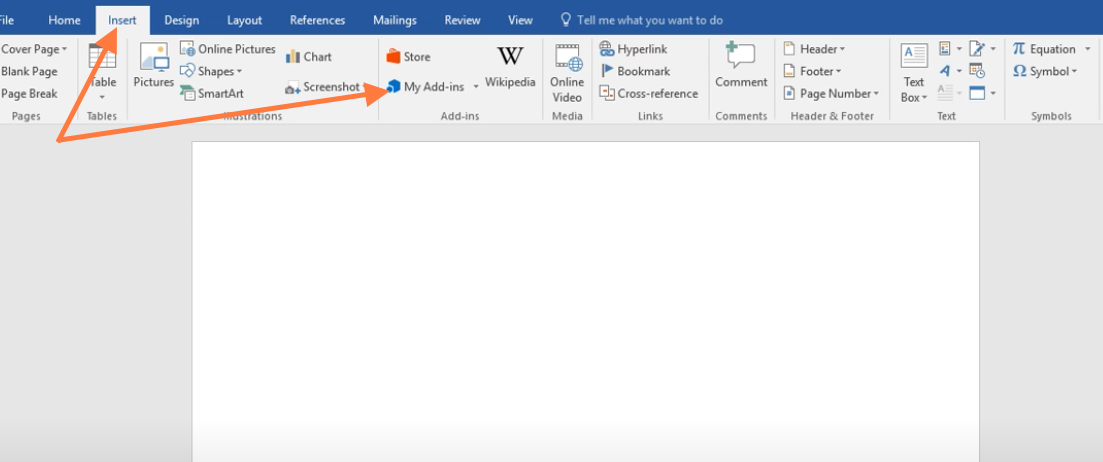Screen dimensions: 1103x462
Task: Click the pi Equation icon
Action: point(1019,49)
